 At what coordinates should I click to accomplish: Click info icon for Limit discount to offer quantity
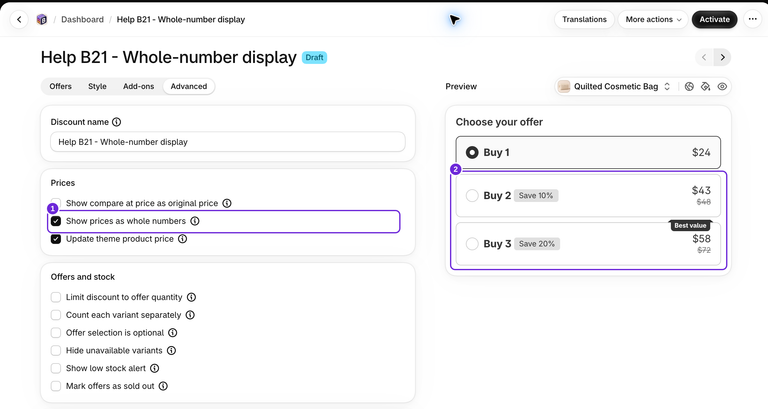[x=192, y=297]
